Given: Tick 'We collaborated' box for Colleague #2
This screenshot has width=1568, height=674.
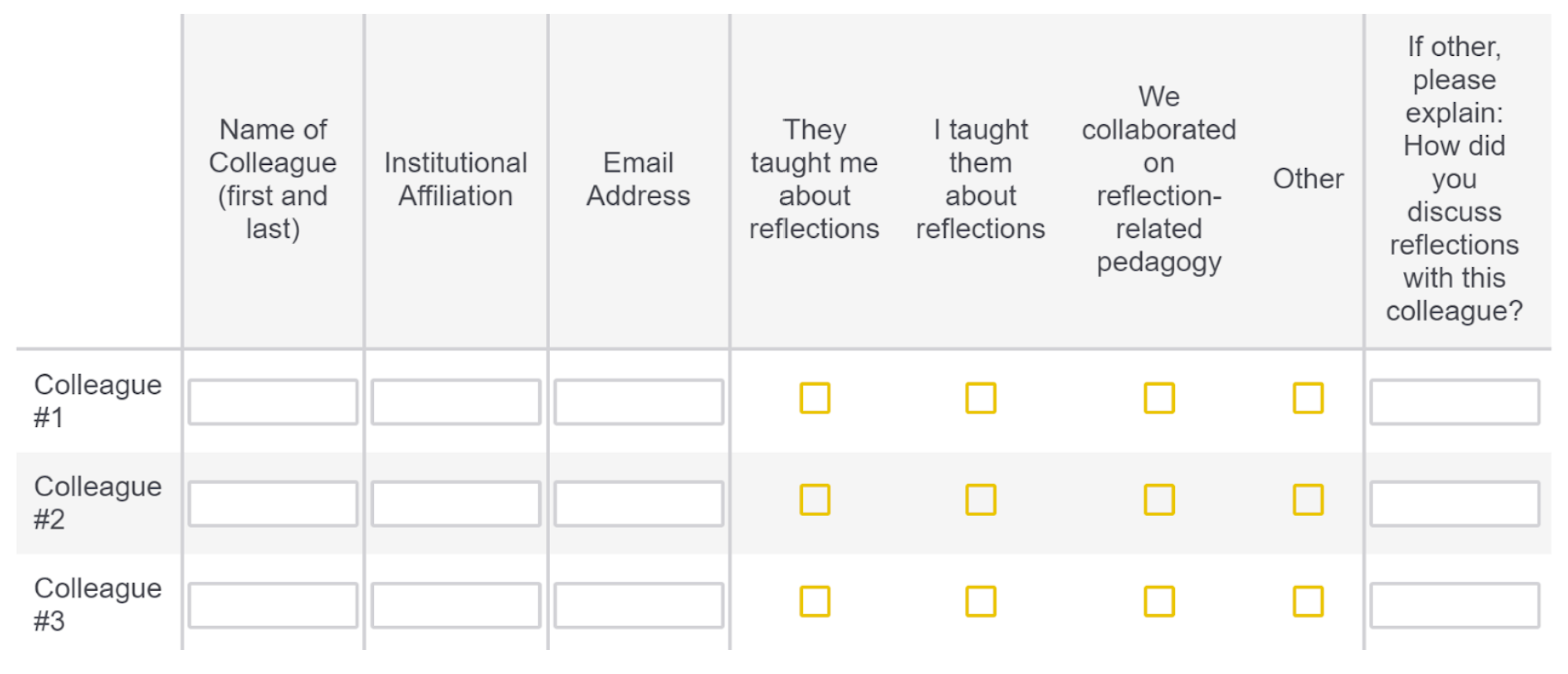Looking at the screenshot, I should (1158, 500).
